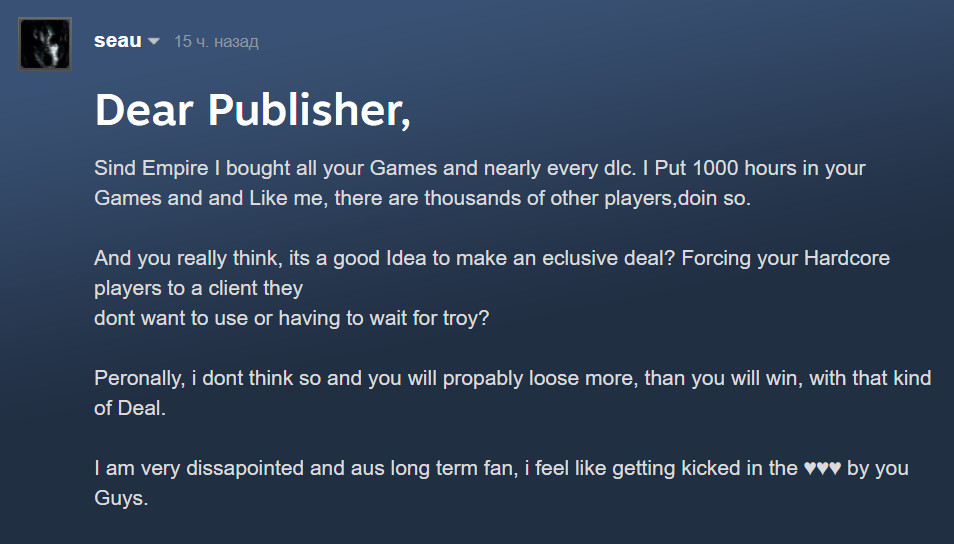Expand the dropdown arrow beside seau
Image resolution: width=954 pixels, height=544 pixels.
(x=154, y=41)
